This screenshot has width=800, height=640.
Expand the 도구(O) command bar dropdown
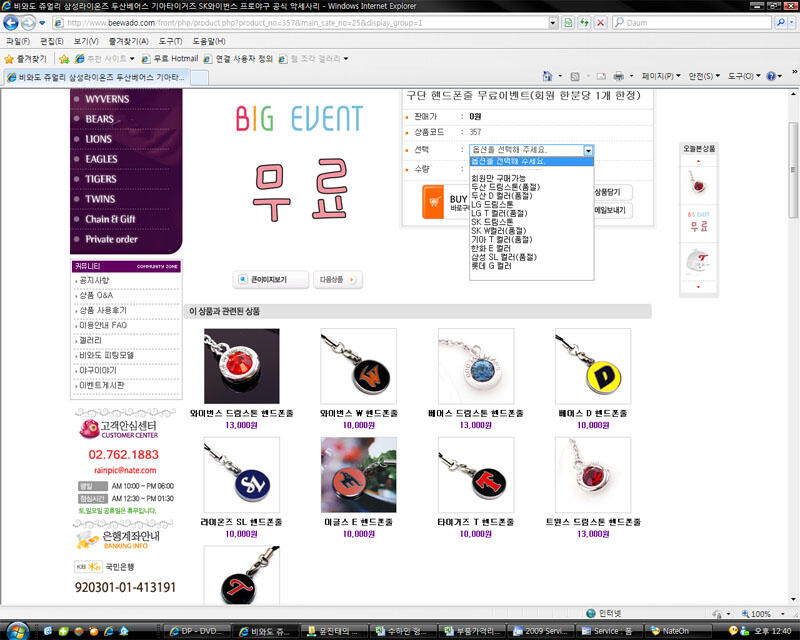[744, 76]
